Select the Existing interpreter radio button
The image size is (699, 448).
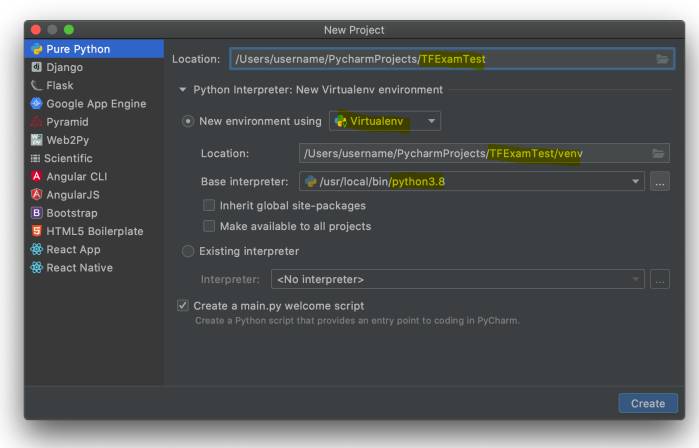(188, 251)
